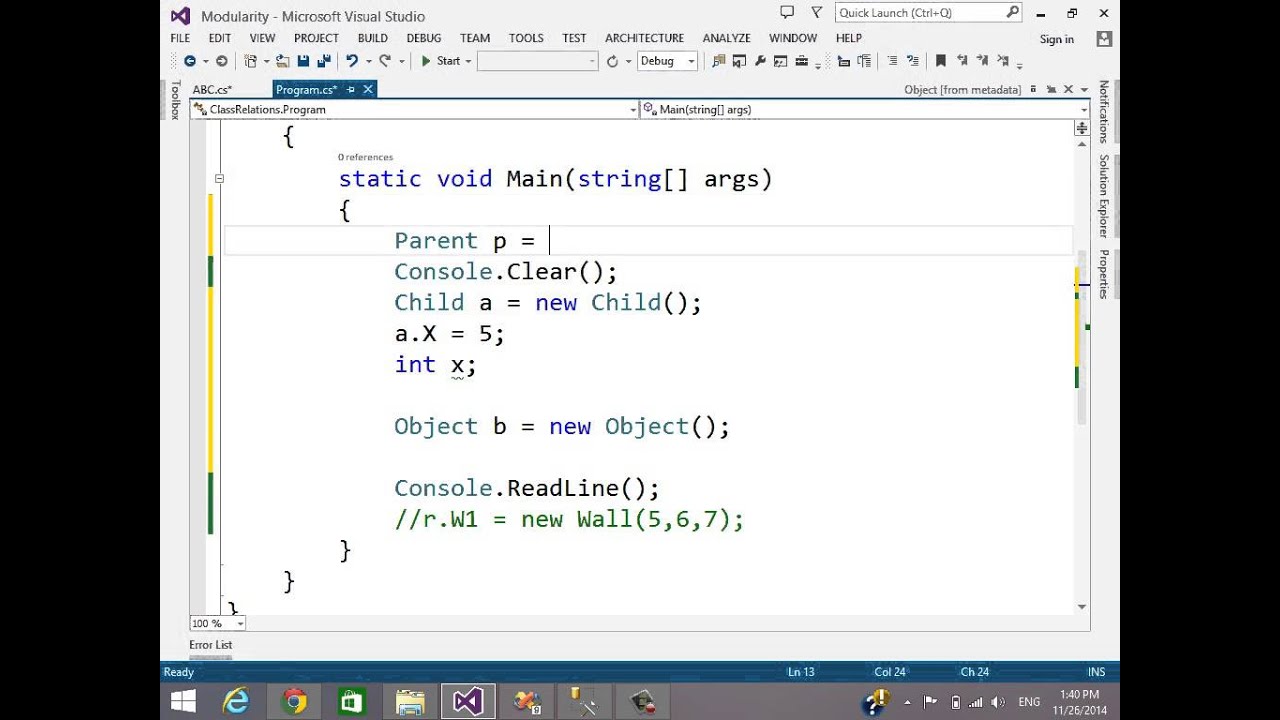The height and width of the screenshot is (720, 1280).
Task: Open the Toolbox side tab
Action: point(176,100)
